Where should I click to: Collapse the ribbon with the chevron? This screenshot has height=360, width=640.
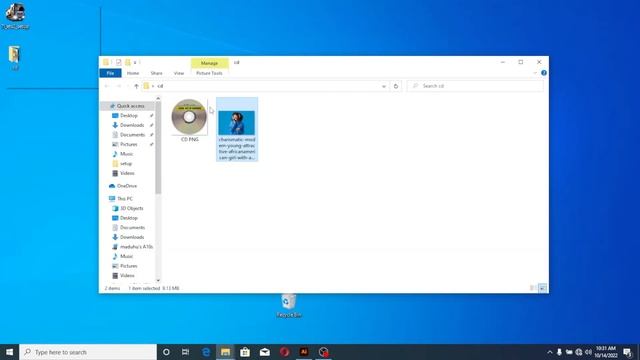[535, 73]
